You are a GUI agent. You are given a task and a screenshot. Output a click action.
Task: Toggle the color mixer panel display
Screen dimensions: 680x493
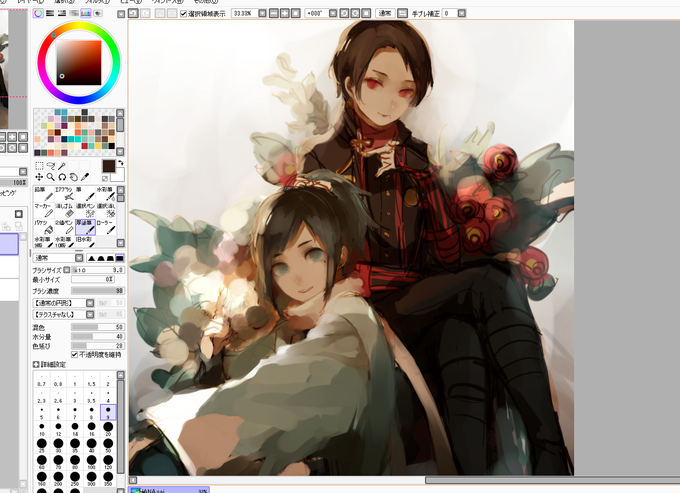pos(74,13)
